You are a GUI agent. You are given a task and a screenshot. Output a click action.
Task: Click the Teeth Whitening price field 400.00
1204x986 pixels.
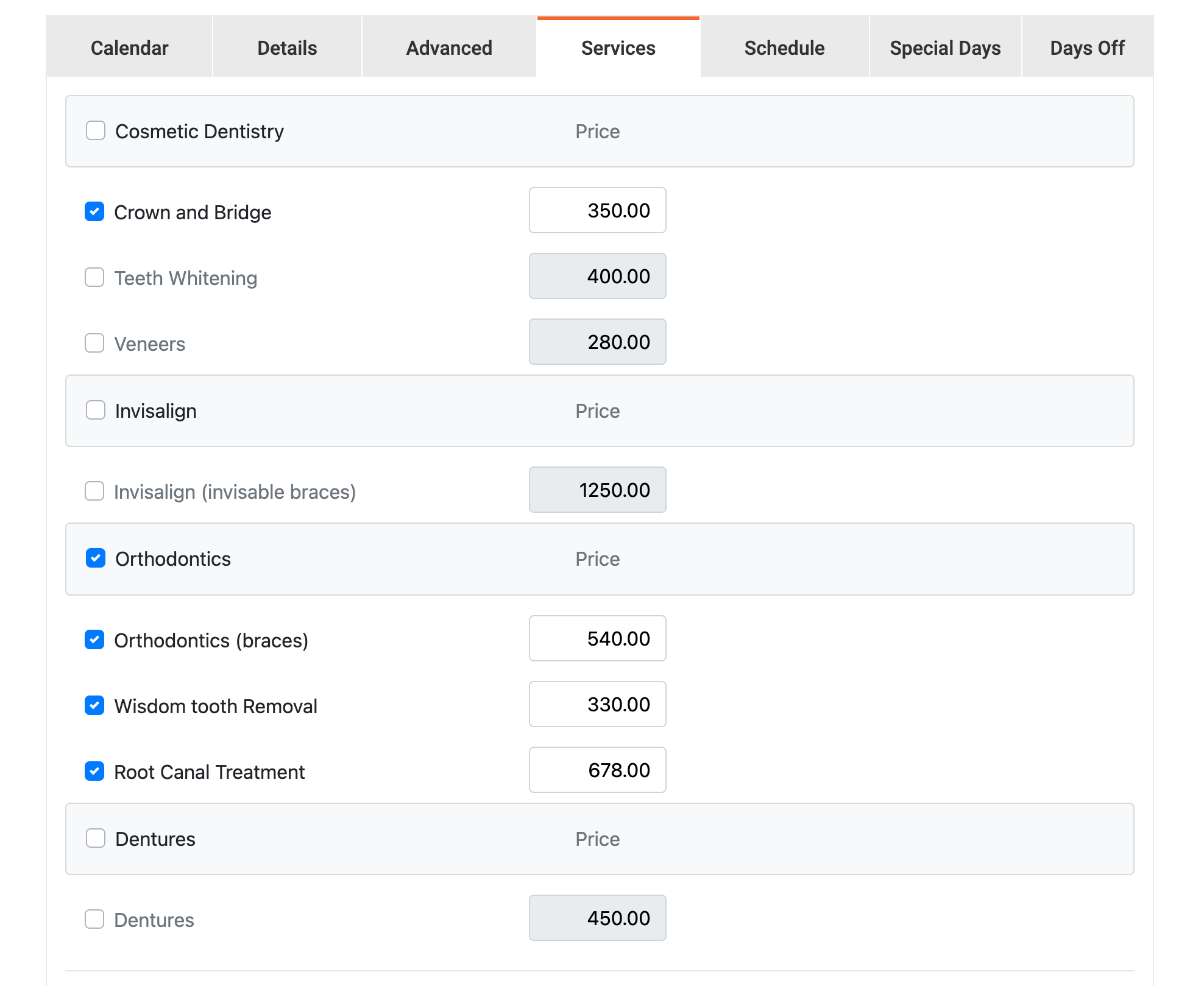point(598,276)
